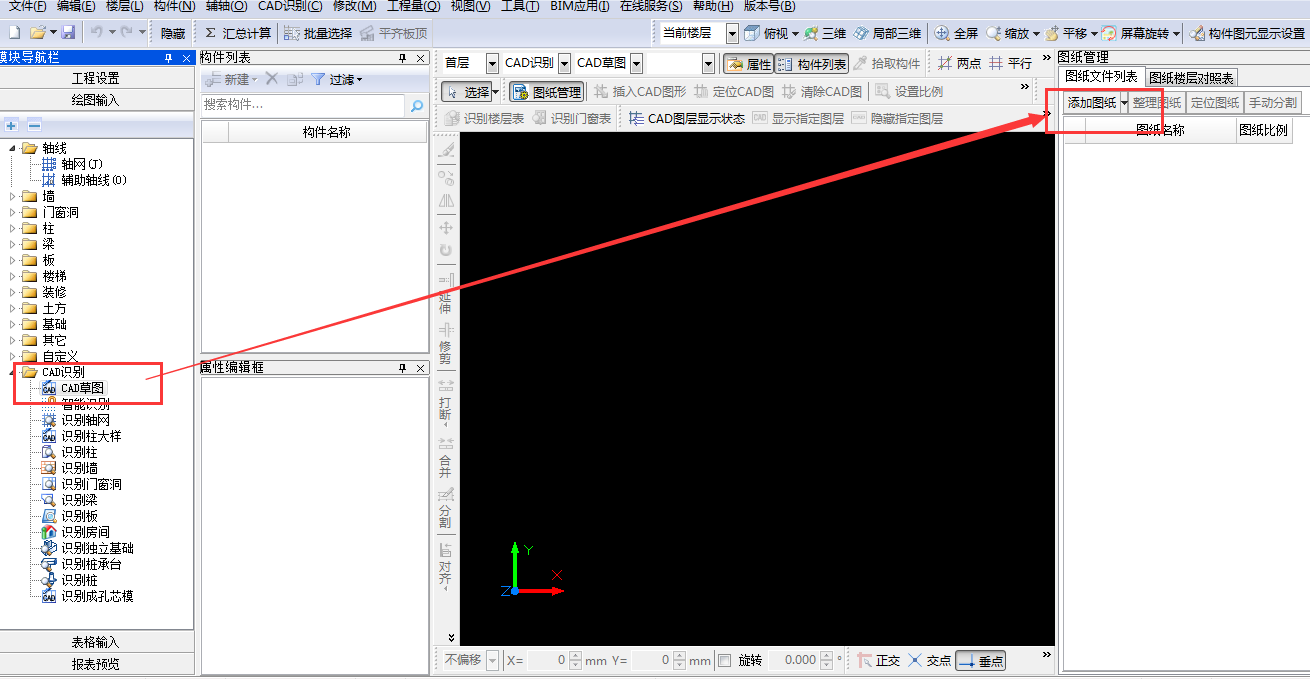Click 全屏 zoom extent icon

point(957,33)
